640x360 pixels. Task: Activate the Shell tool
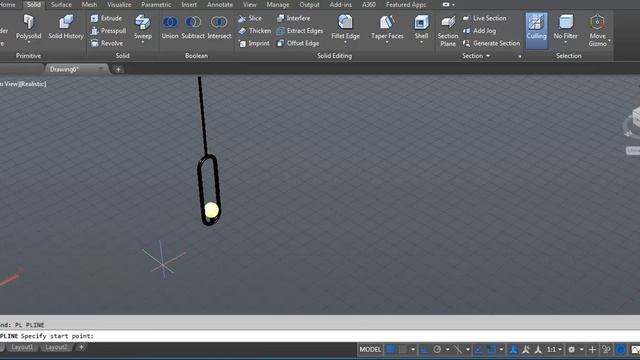tap(421, 27)
